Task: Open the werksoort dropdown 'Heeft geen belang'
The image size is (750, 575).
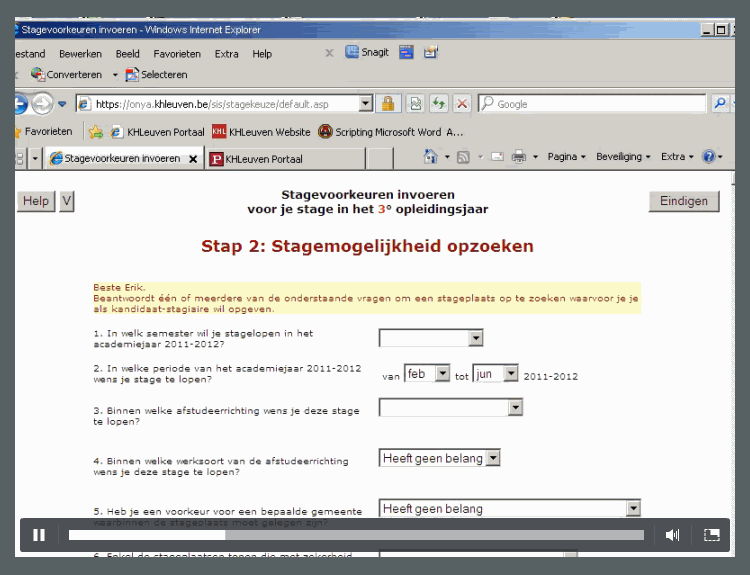Action: [x=439, y=458]
